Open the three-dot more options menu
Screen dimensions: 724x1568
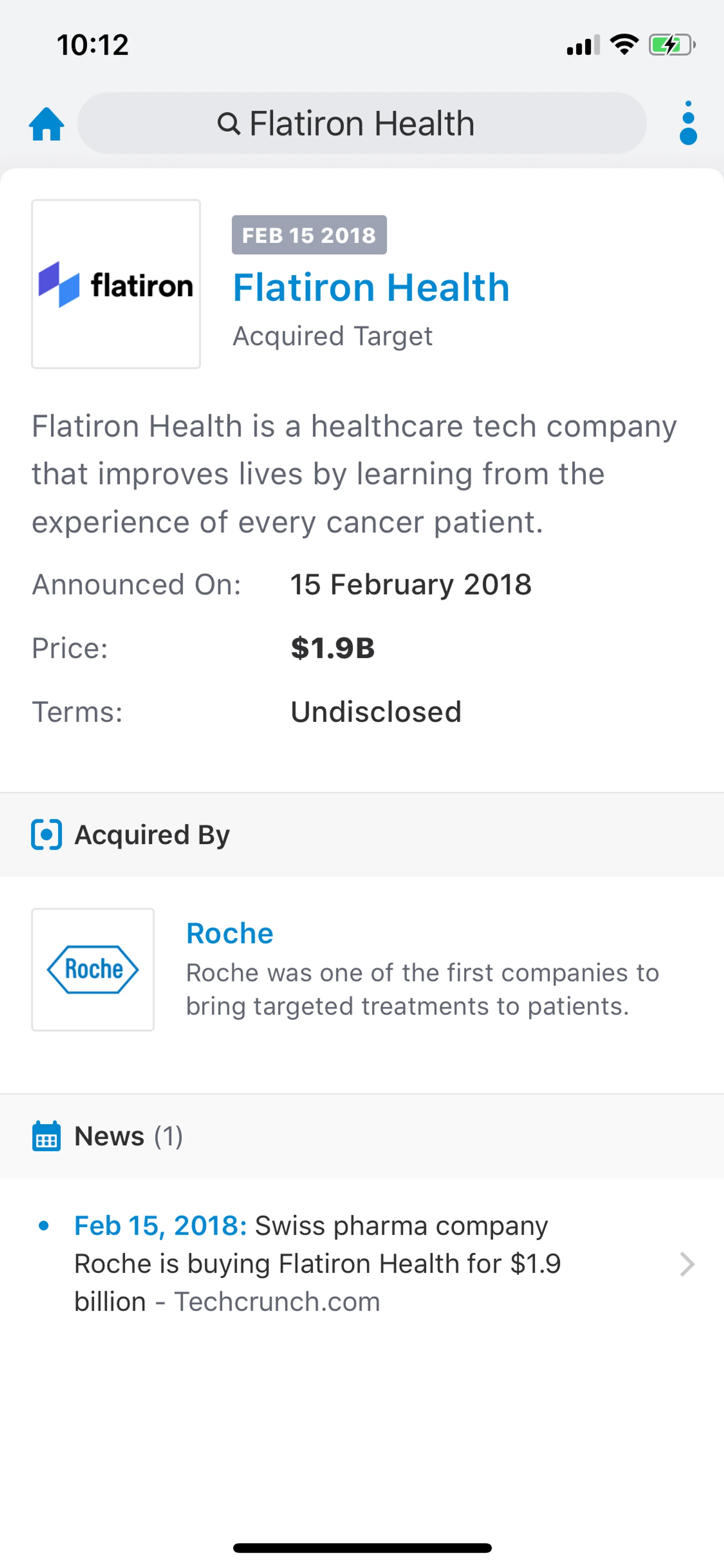point(687,123)
